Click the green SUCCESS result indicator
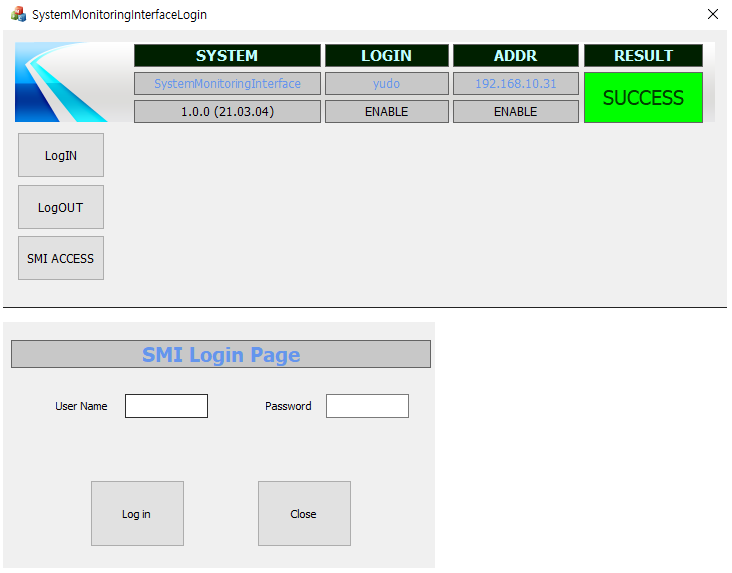The height and width of the screenshot is (573, 732). [x=643, y=98]
